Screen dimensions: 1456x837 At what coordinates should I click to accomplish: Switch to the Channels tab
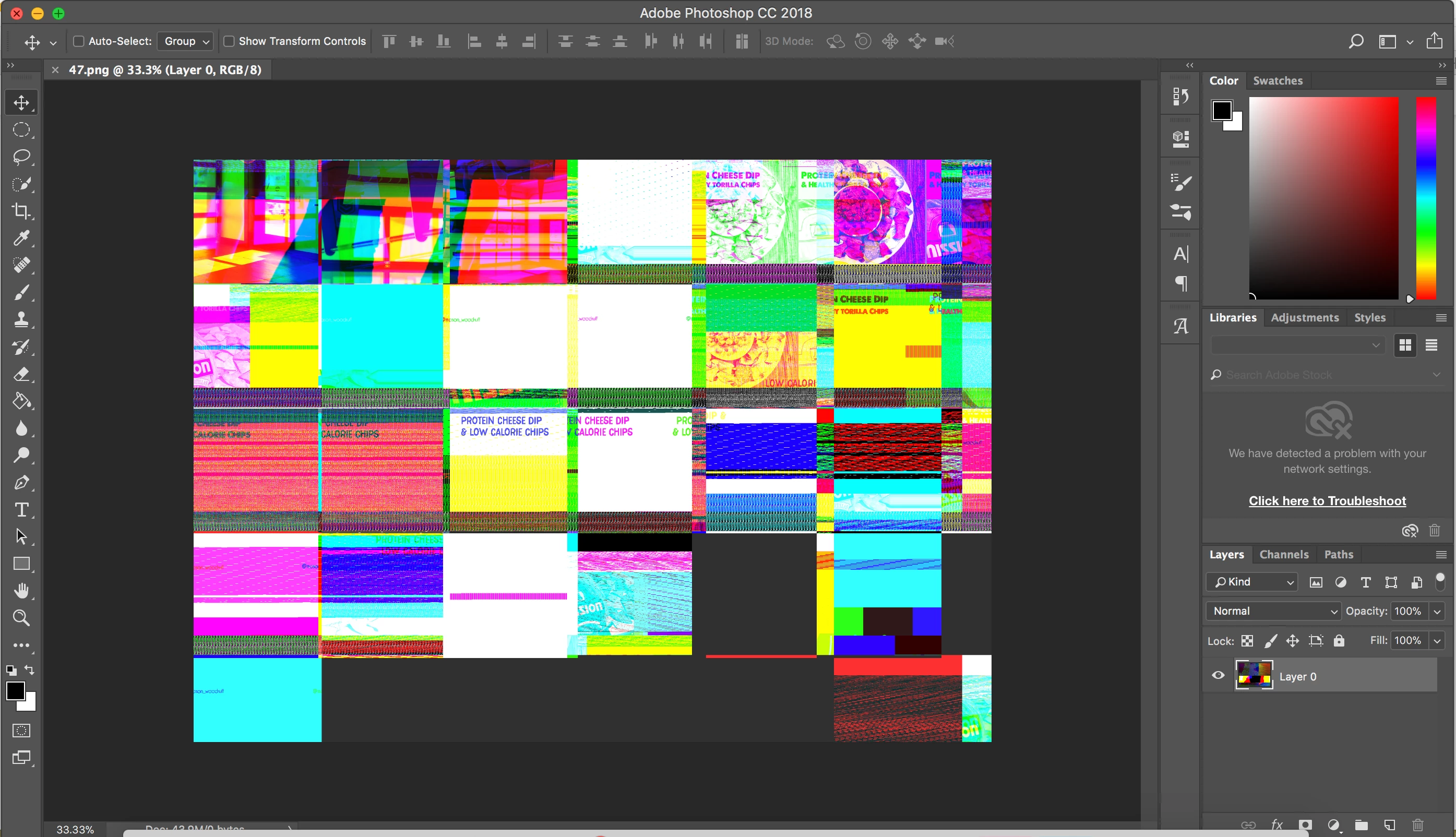(1284, 554)
